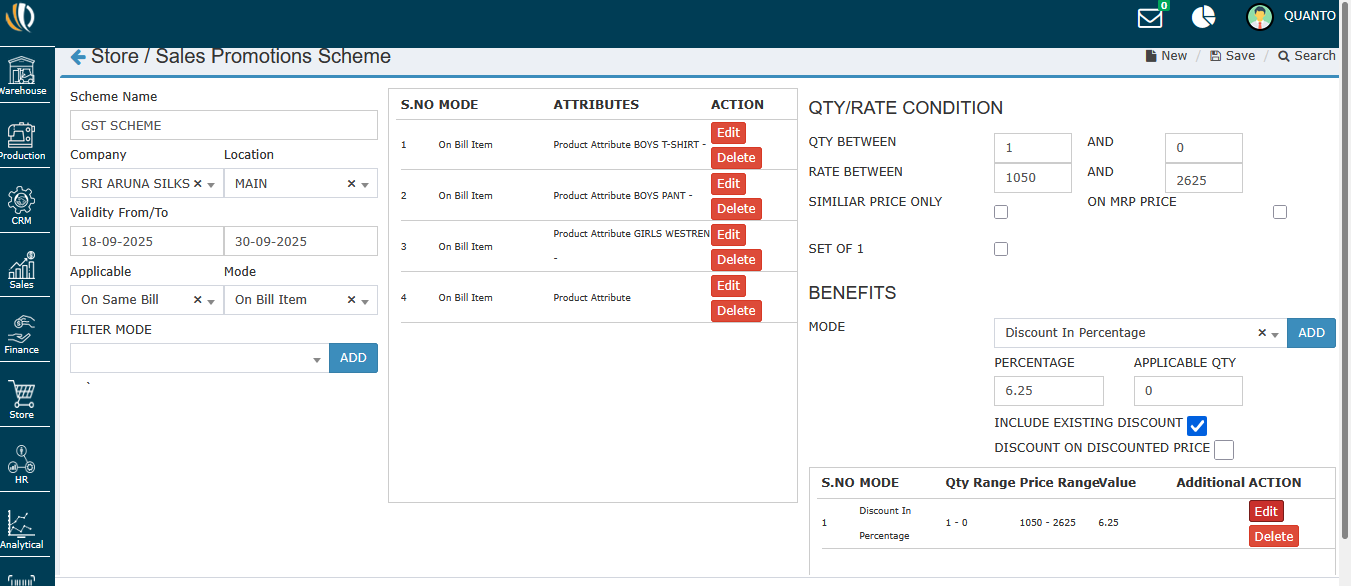The height and width of the screenshot is (586, 1351).
Task: Open the pie chart dashboard icon
Action: tap(1203, 17)
